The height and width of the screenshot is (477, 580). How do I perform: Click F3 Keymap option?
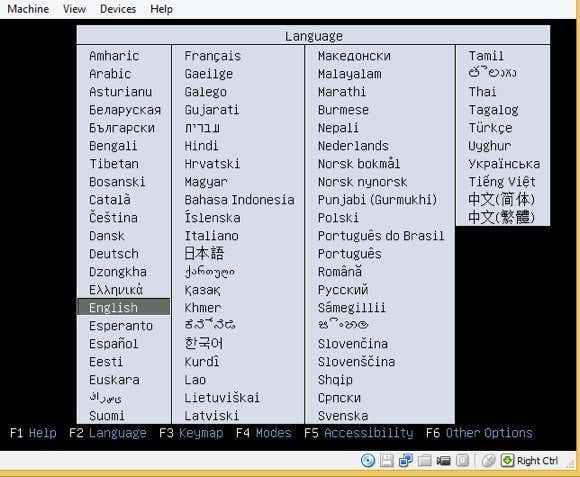click(191, 433)
